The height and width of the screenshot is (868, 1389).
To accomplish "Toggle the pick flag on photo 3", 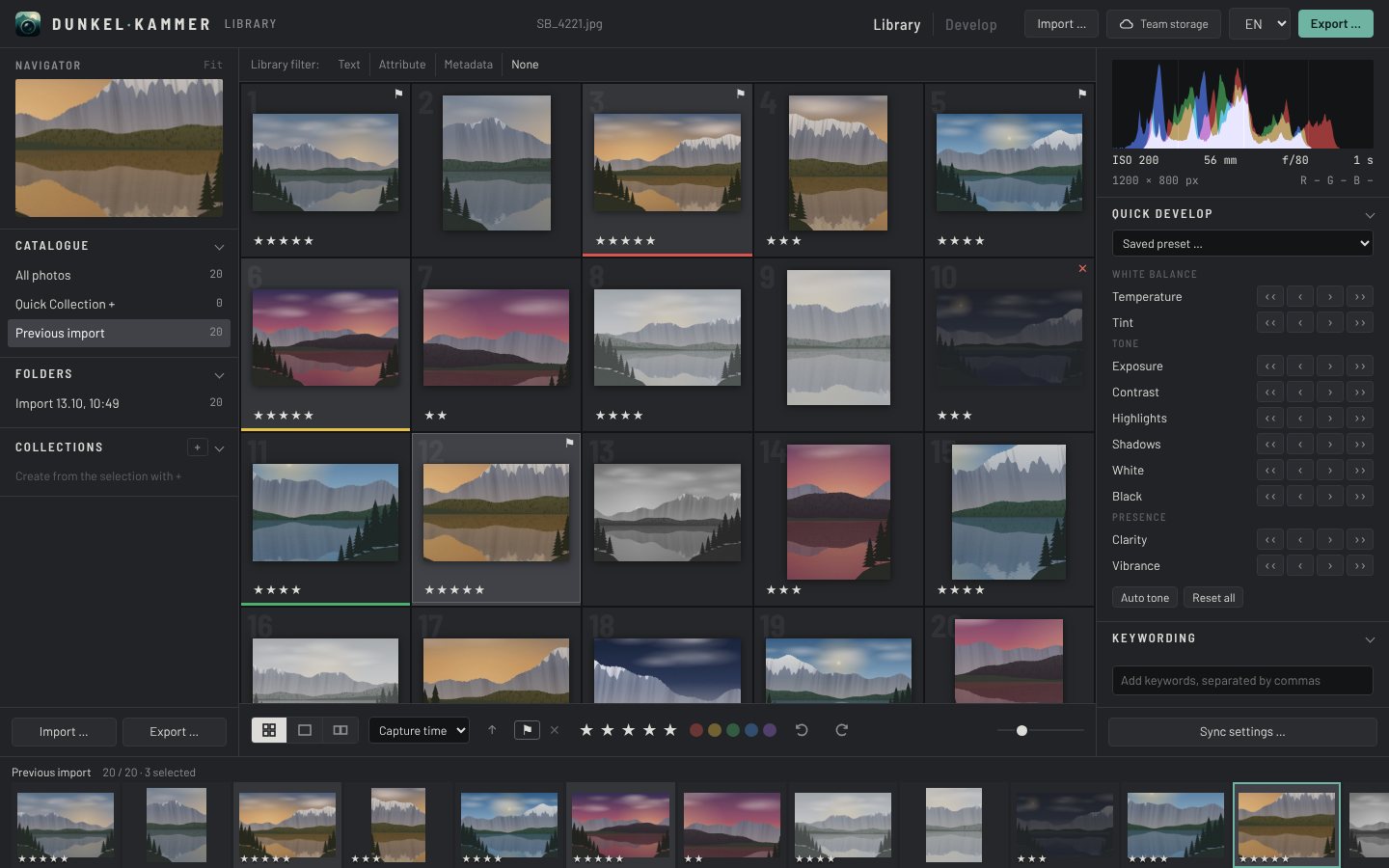I will tap(741, 94).
